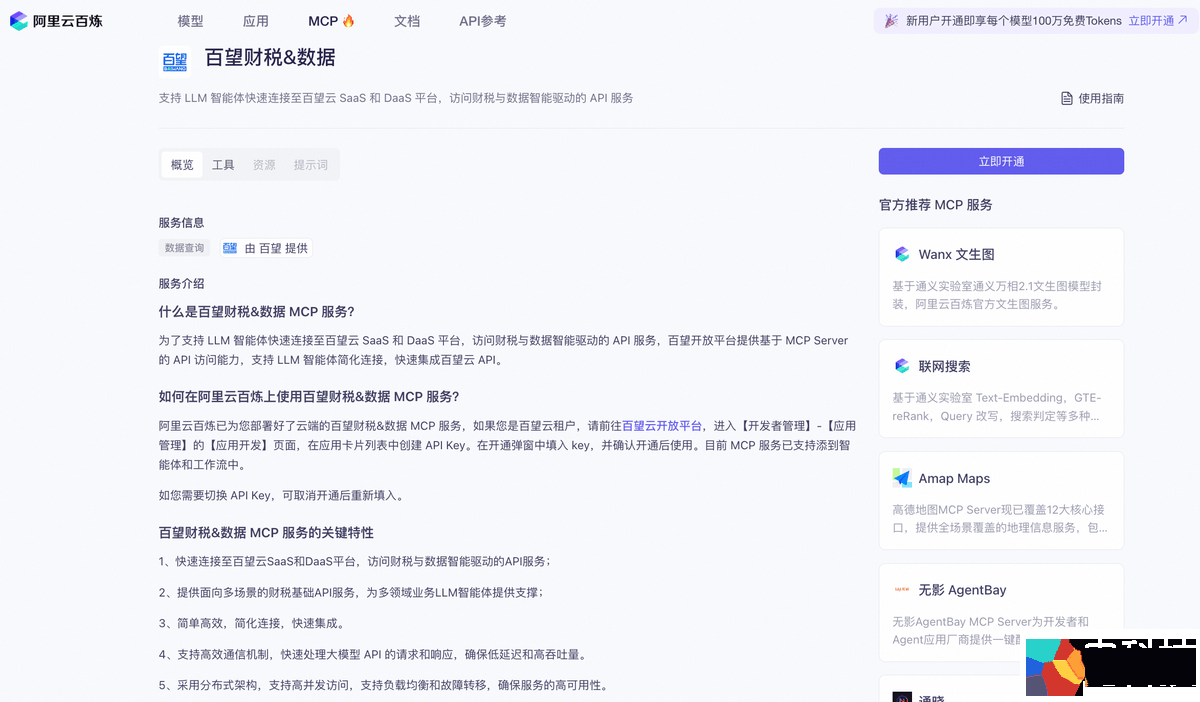This screenshot has height=702, width=1200.
Task: Open the 文档 navigation item
Action: 407,21
